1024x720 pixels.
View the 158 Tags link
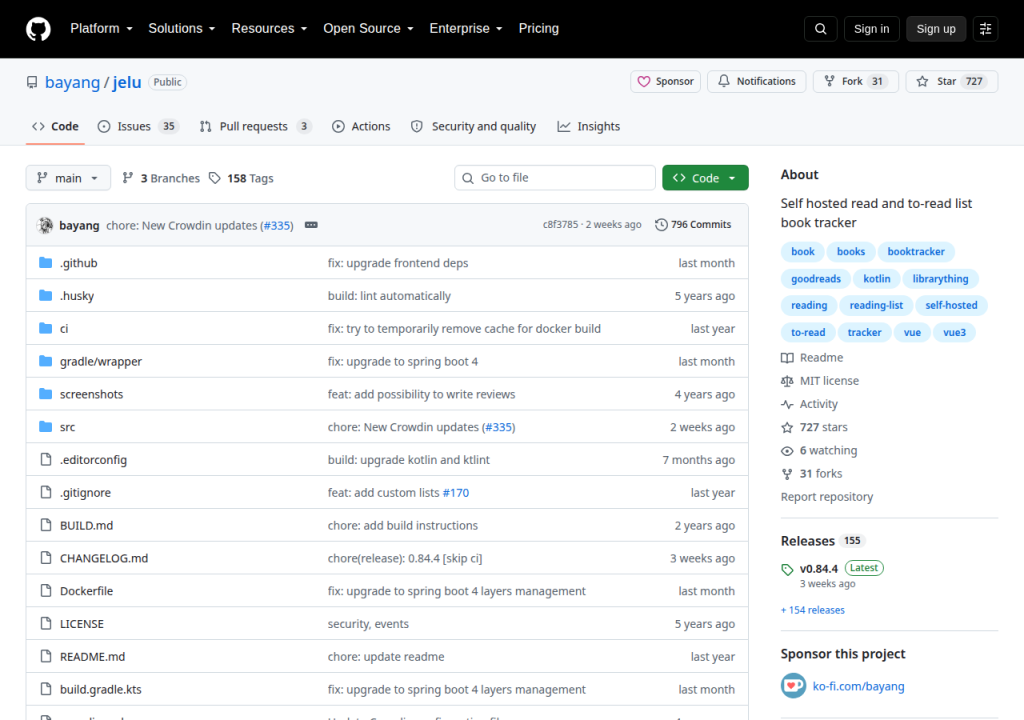point(242,178)
